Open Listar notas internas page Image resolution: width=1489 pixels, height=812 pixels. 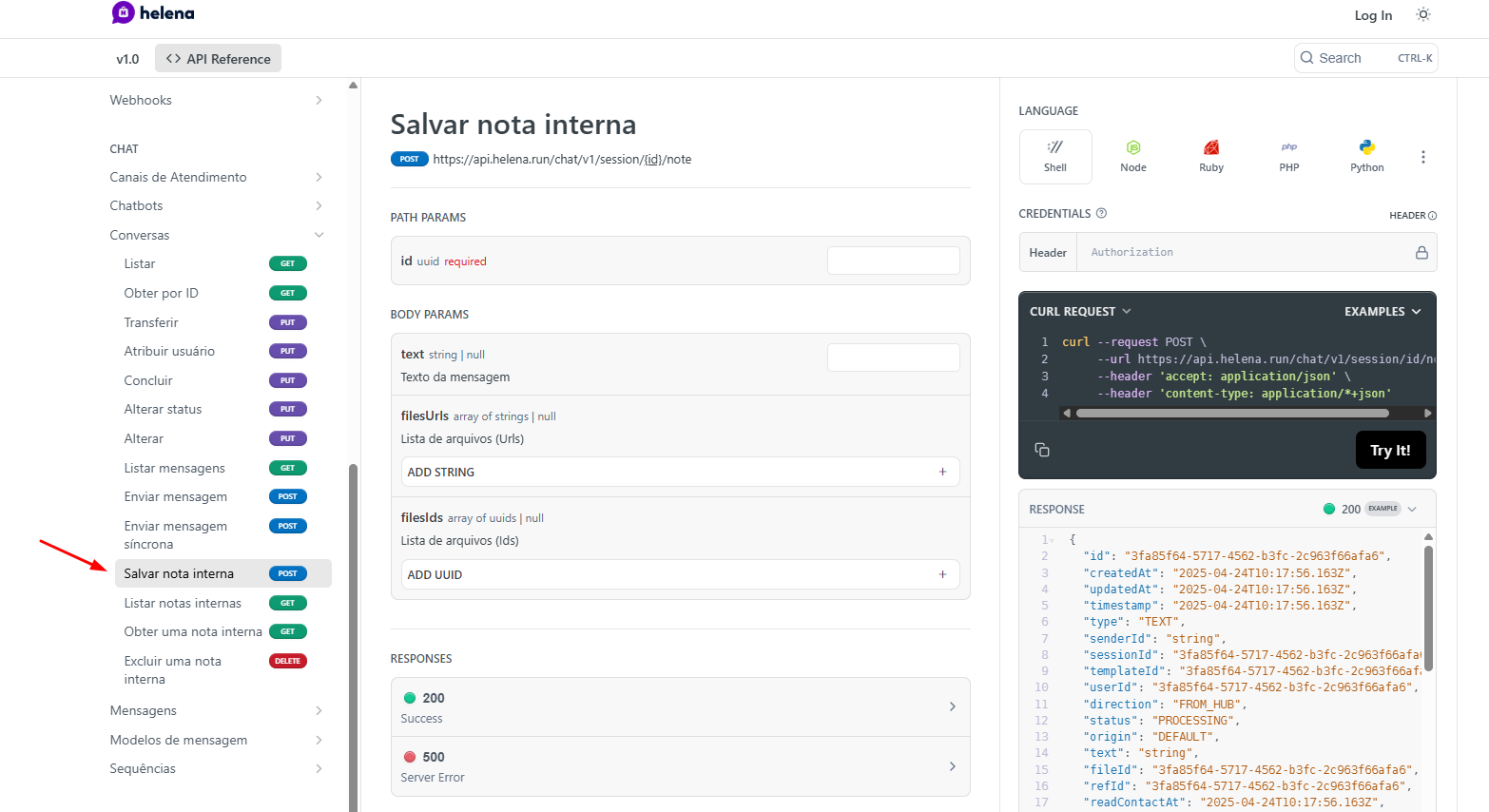183,603
